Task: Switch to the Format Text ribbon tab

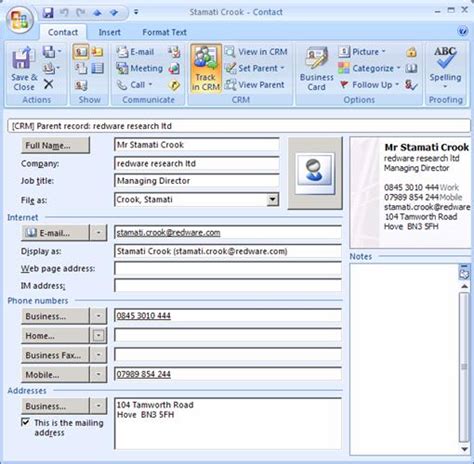Action: [x=164, y=32]
